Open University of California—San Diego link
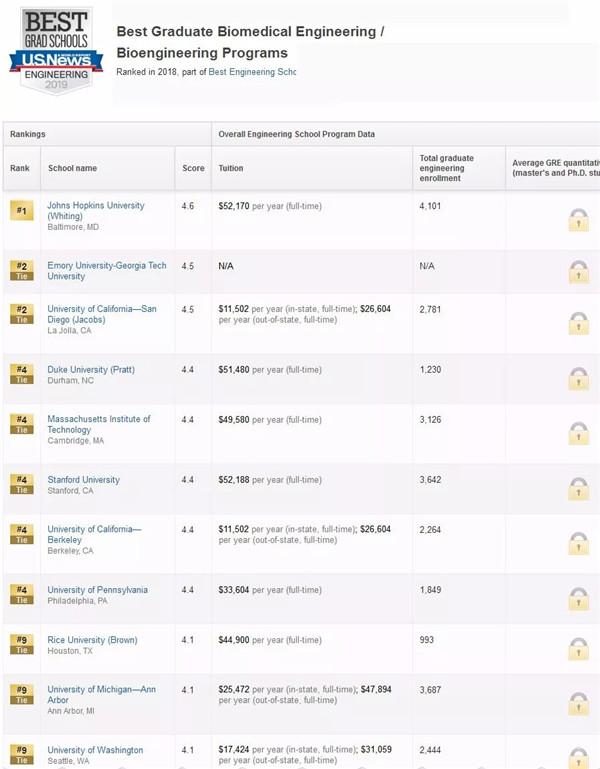This screenshot has height=769, width=600. pos(101,314)
